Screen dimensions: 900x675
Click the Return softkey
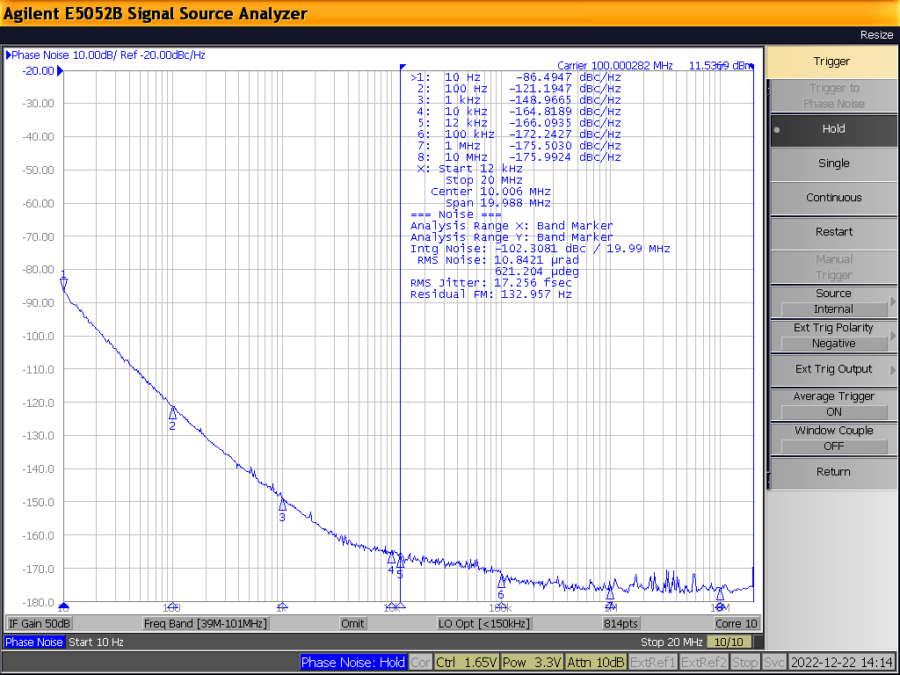[832, 472]
